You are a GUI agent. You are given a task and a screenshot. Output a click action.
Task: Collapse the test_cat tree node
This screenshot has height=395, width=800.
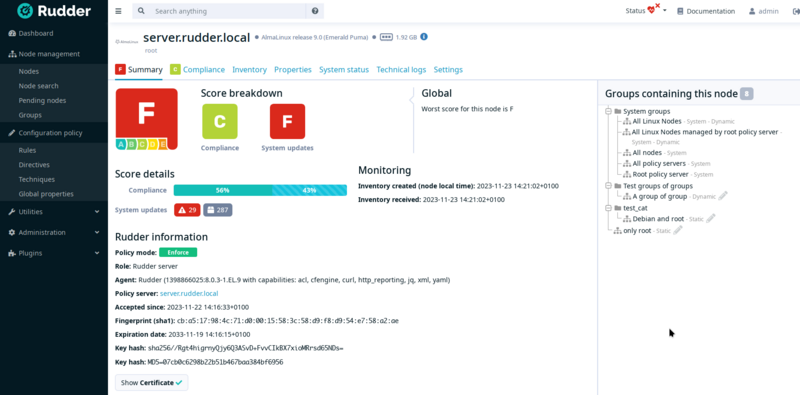[x=608, y=208]
